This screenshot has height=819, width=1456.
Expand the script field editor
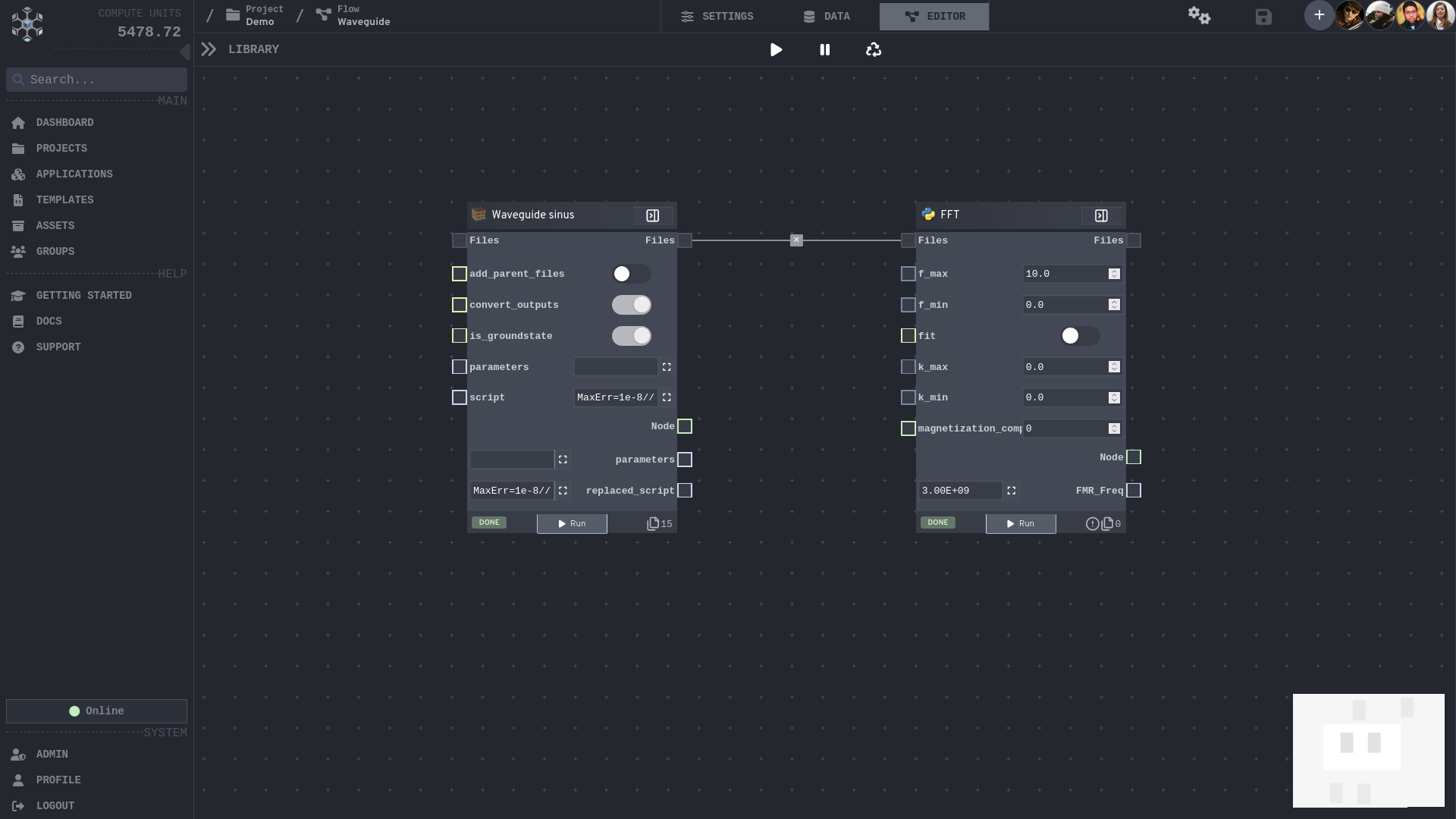pyautogui.click(x=667, y=397)
